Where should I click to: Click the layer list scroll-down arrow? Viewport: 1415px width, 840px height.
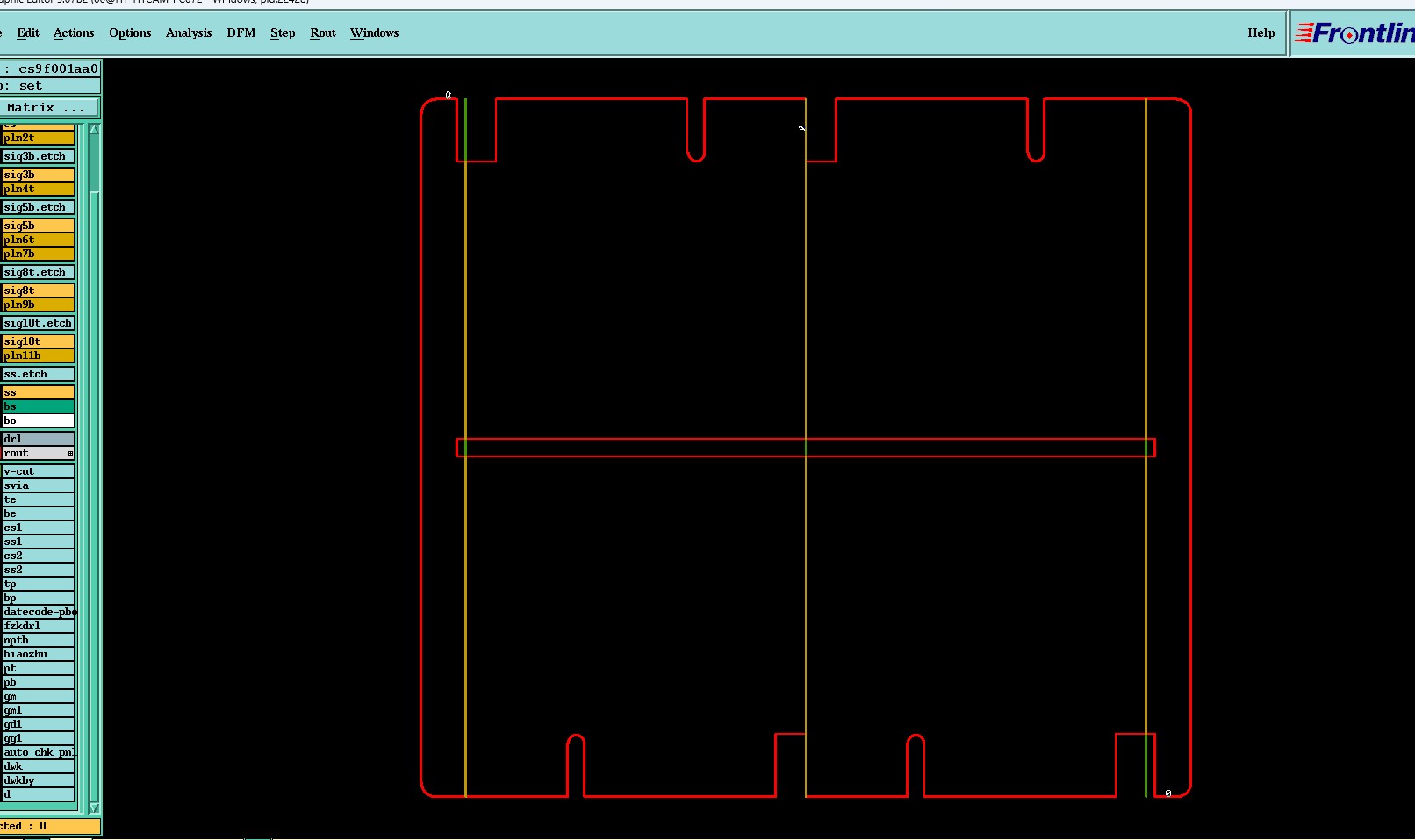pos(94,808)
